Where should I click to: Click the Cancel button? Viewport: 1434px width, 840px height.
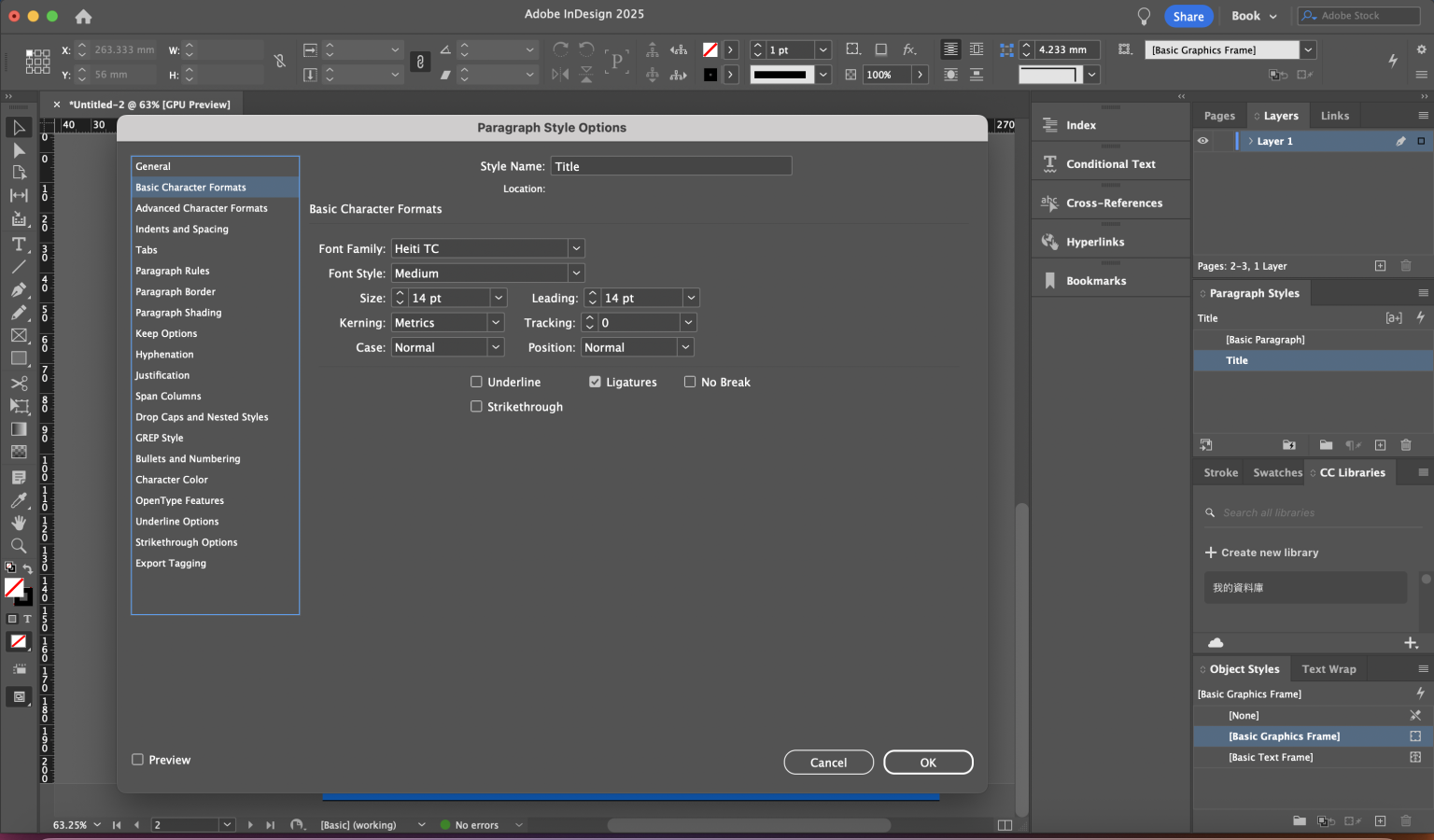click(x=828, y=763)
